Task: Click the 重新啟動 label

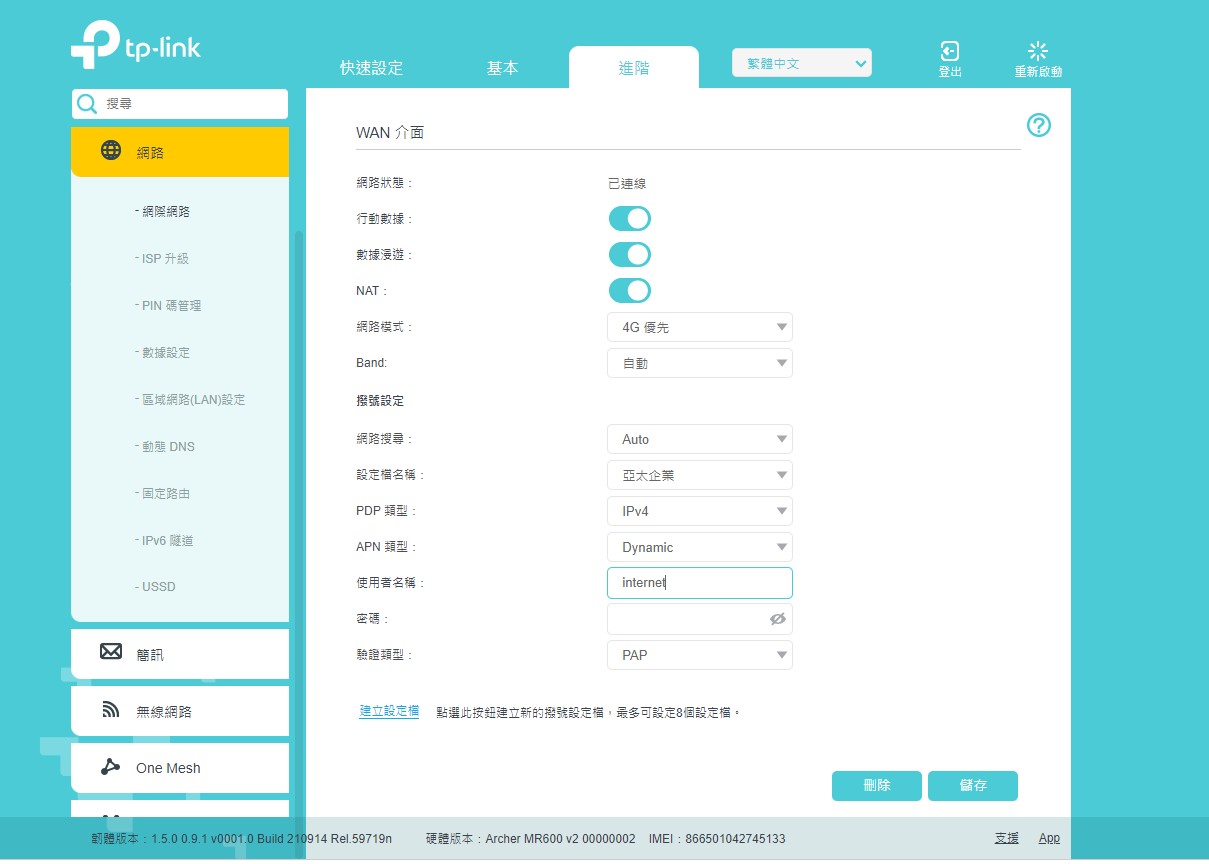Action: tap(1038, 72)
